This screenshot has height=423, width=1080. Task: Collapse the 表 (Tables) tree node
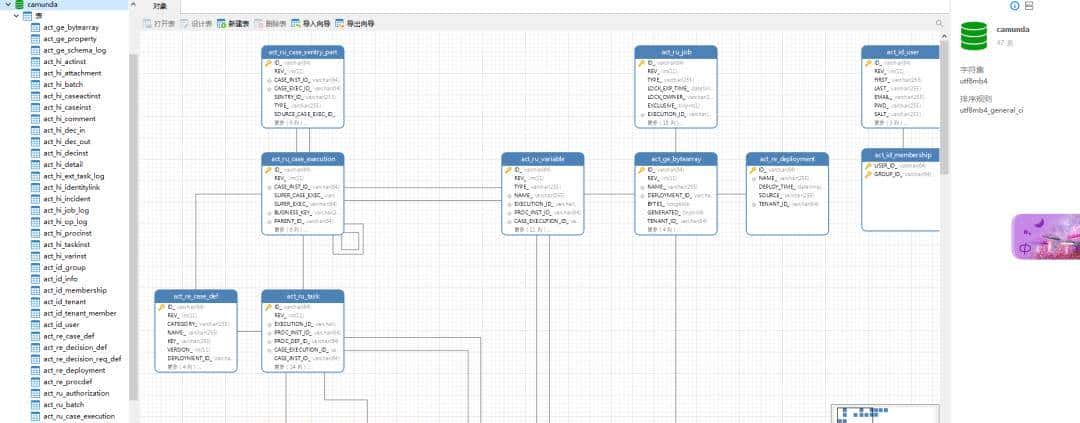[17, 16]
